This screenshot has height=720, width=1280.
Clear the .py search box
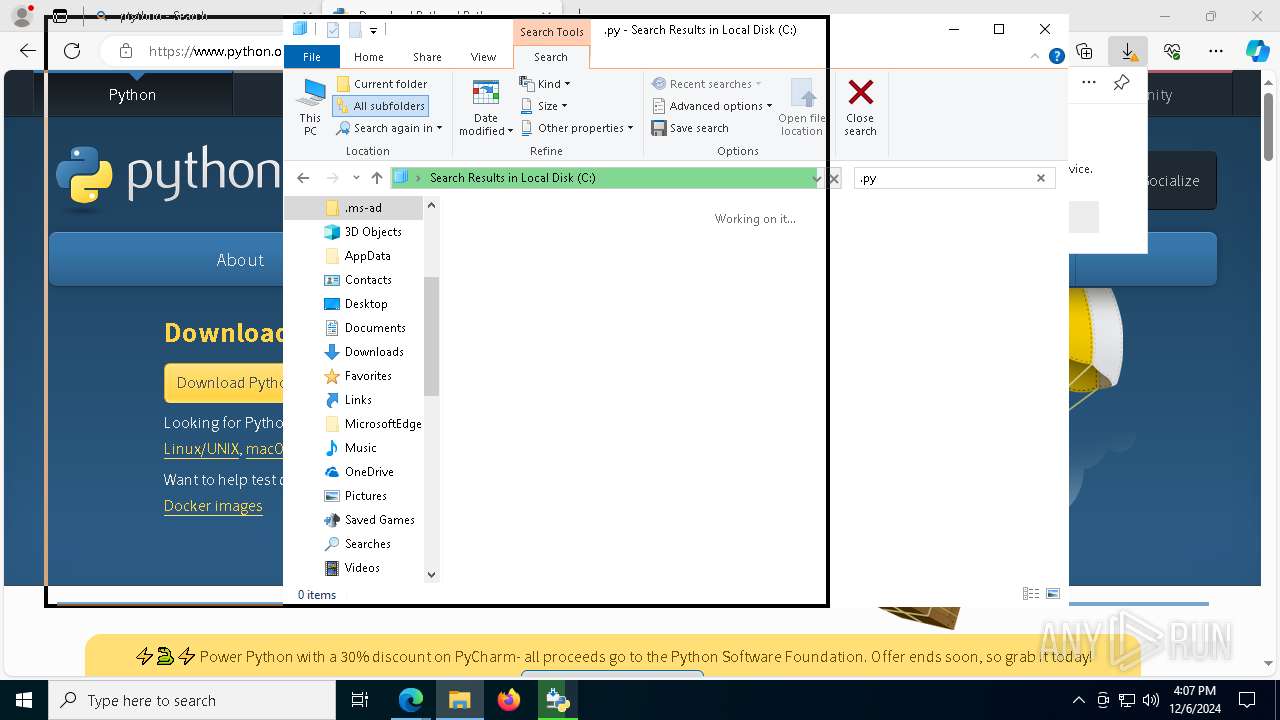coord(1041,178)
